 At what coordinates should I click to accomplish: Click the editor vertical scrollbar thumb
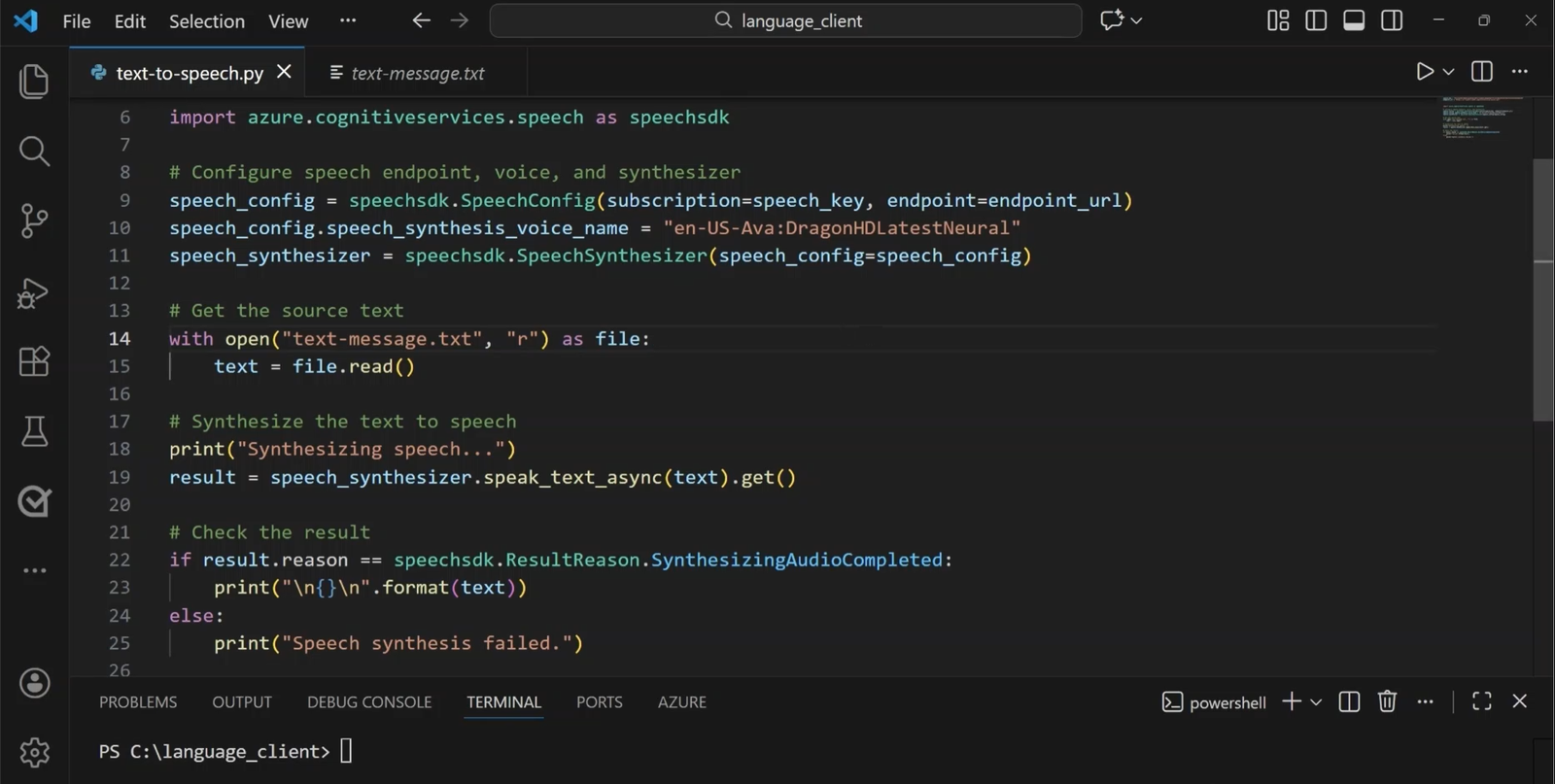(1543, 290)
